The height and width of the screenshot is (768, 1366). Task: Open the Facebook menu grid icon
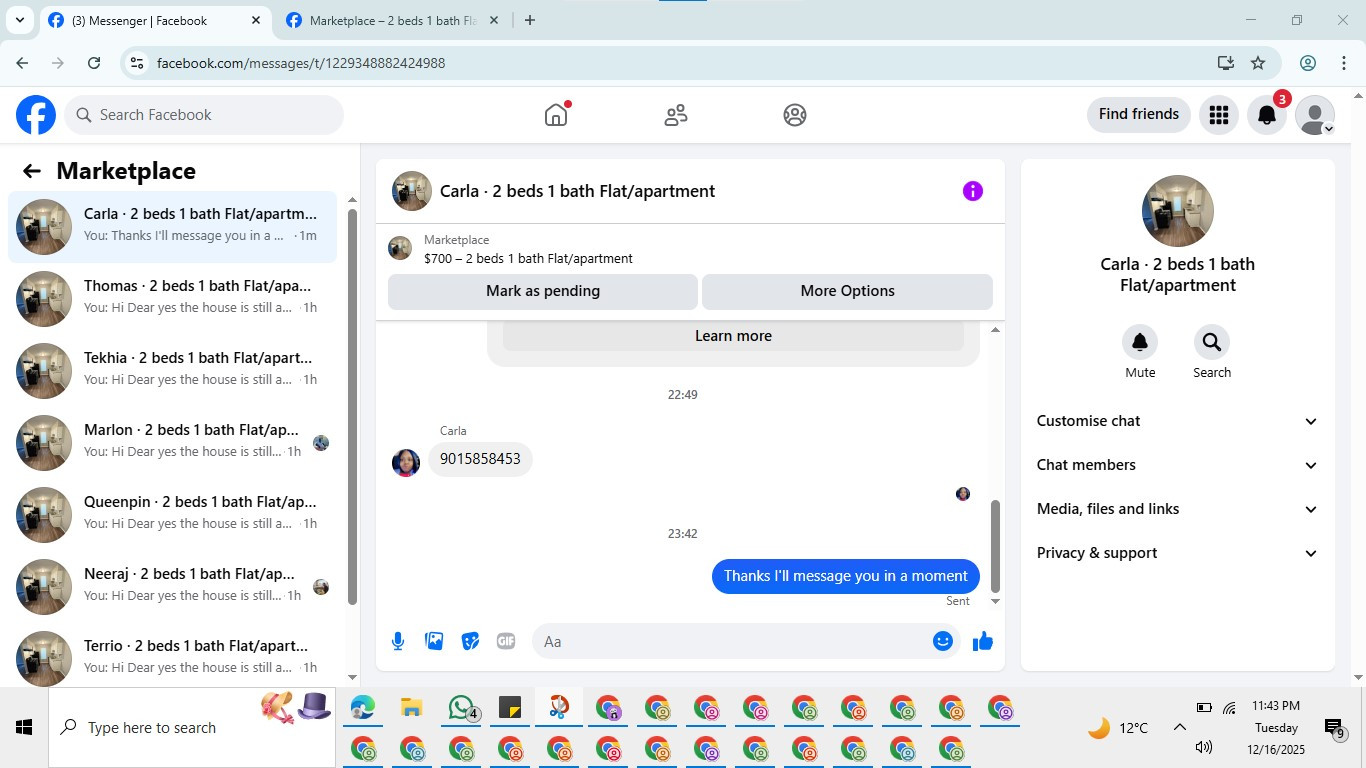click(x=1218, y=115)
